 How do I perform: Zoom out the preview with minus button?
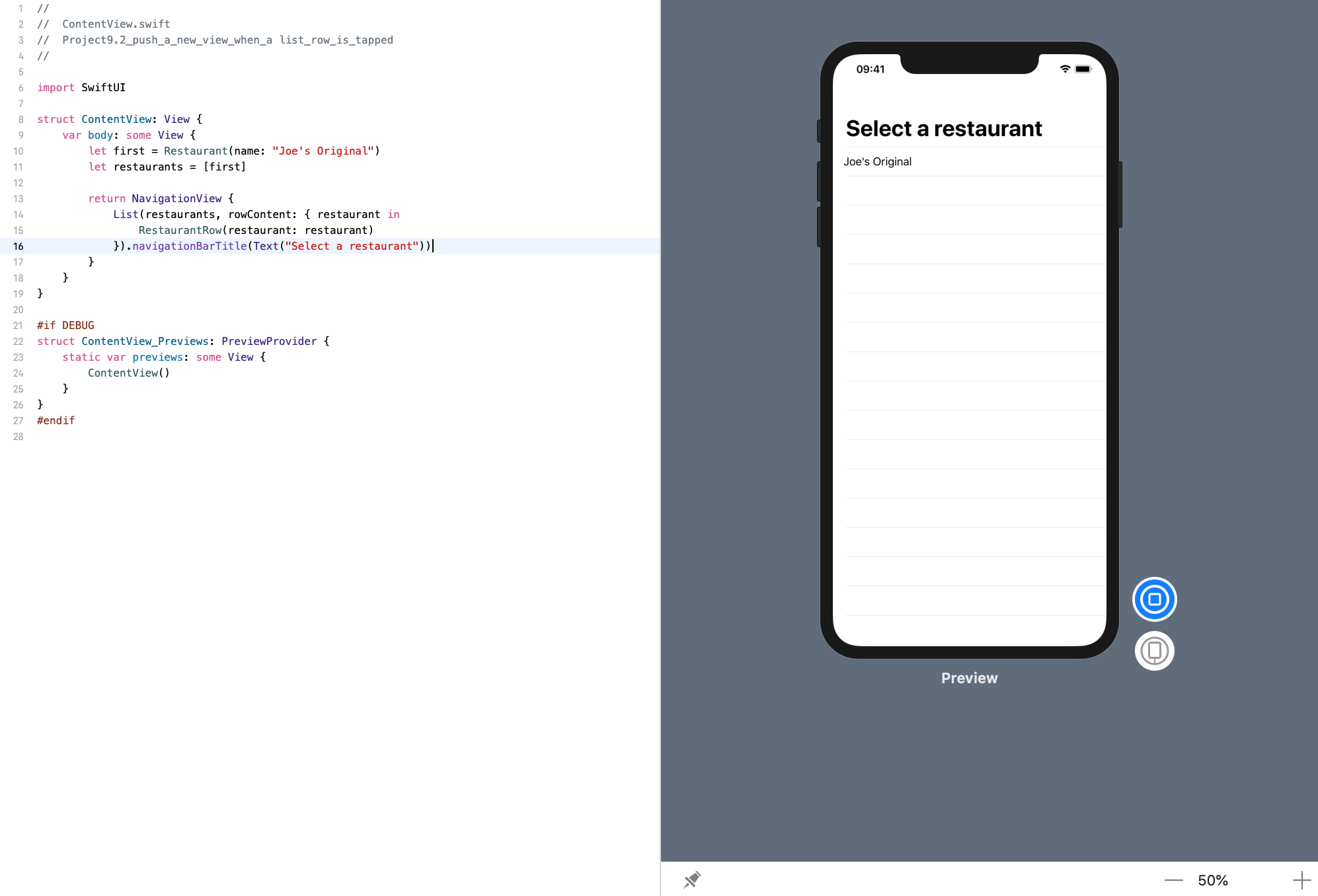click(x=1173, y=880)
